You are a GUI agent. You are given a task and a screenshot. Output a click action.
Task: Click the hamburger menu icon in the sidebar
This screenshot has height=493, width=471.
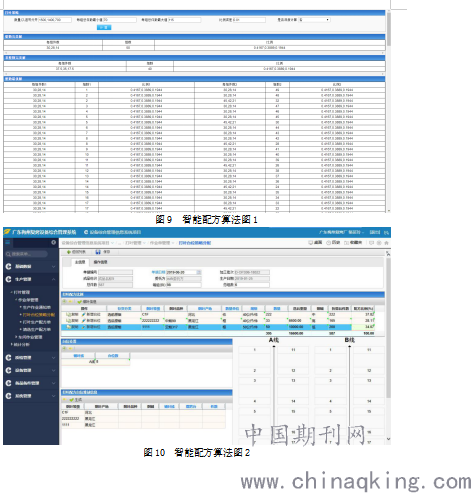pos(8,242)
